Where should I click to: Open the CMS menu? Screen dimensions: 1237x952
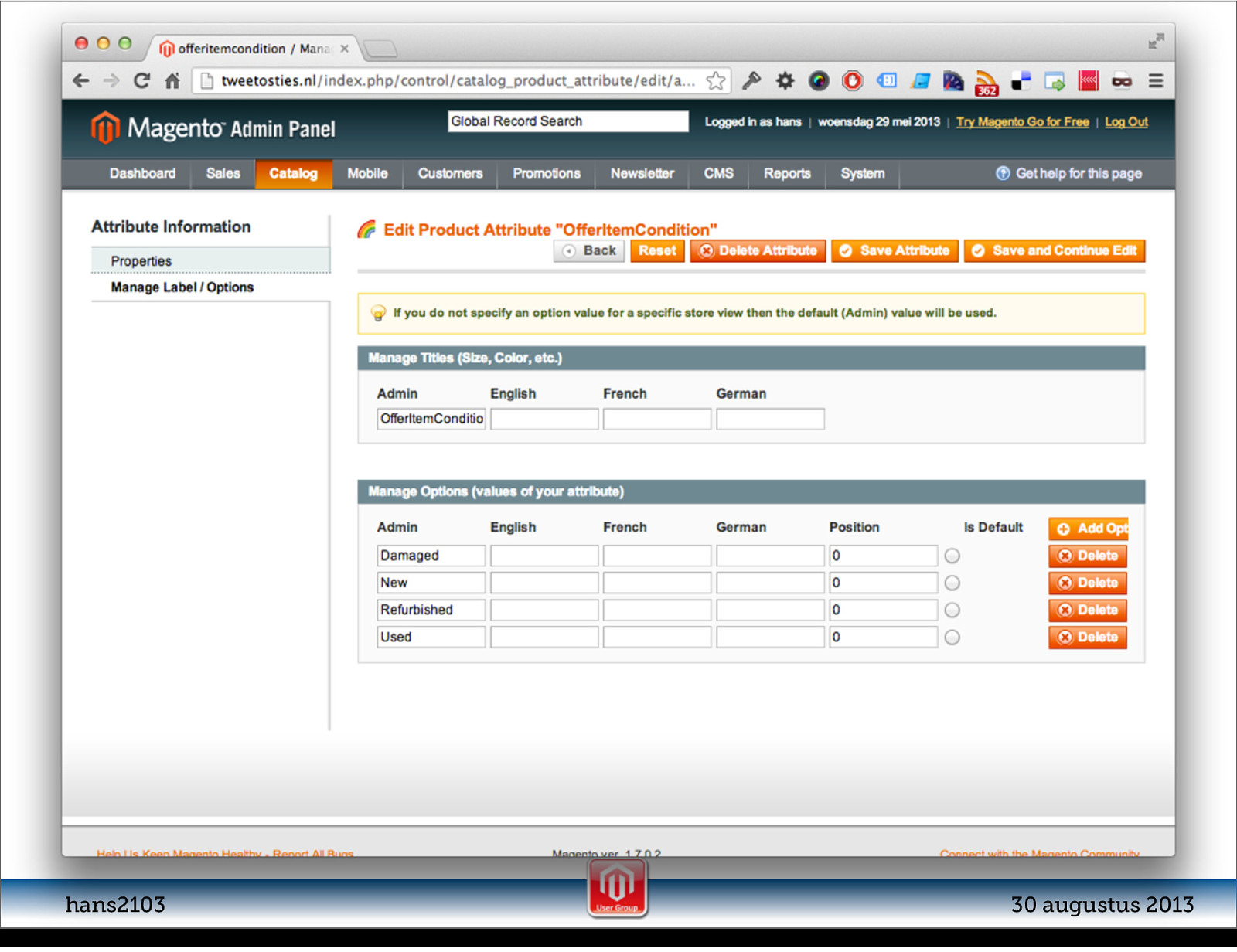(x=718, y=174)
